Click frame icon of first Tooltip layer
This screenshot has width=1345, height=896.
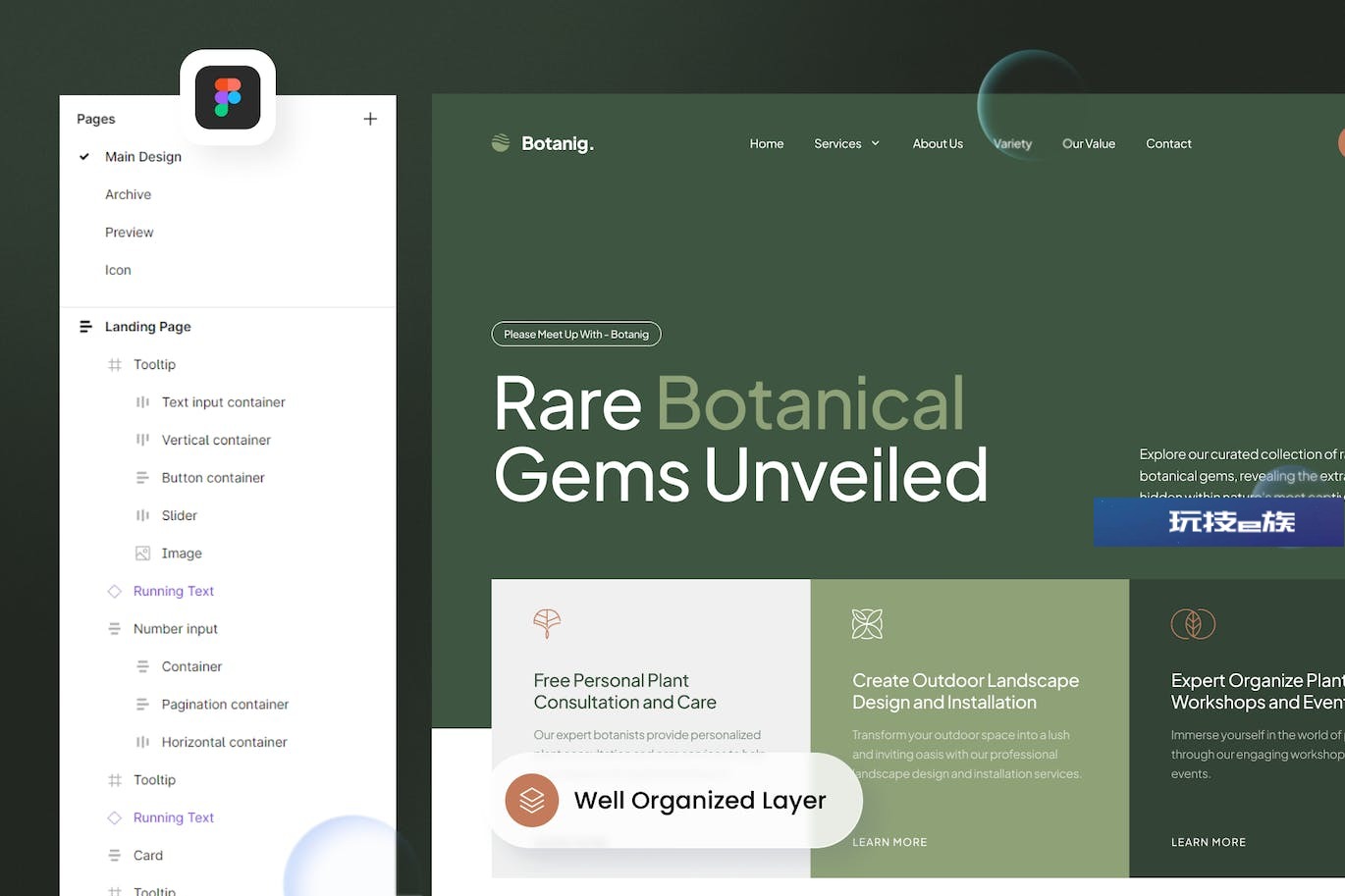click(115, 364)
